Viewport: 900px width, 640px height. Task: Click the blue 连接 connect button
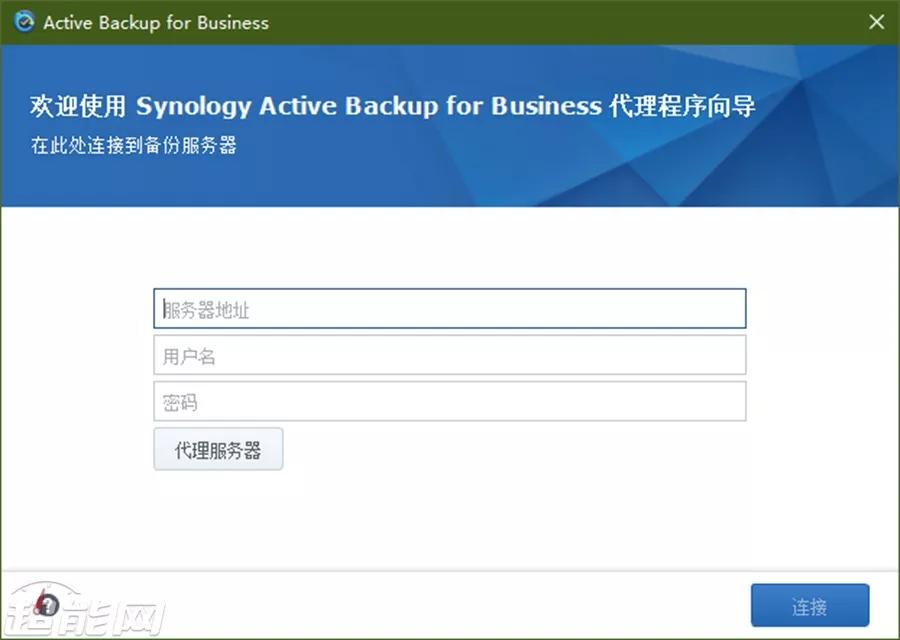tap(810, 606)
